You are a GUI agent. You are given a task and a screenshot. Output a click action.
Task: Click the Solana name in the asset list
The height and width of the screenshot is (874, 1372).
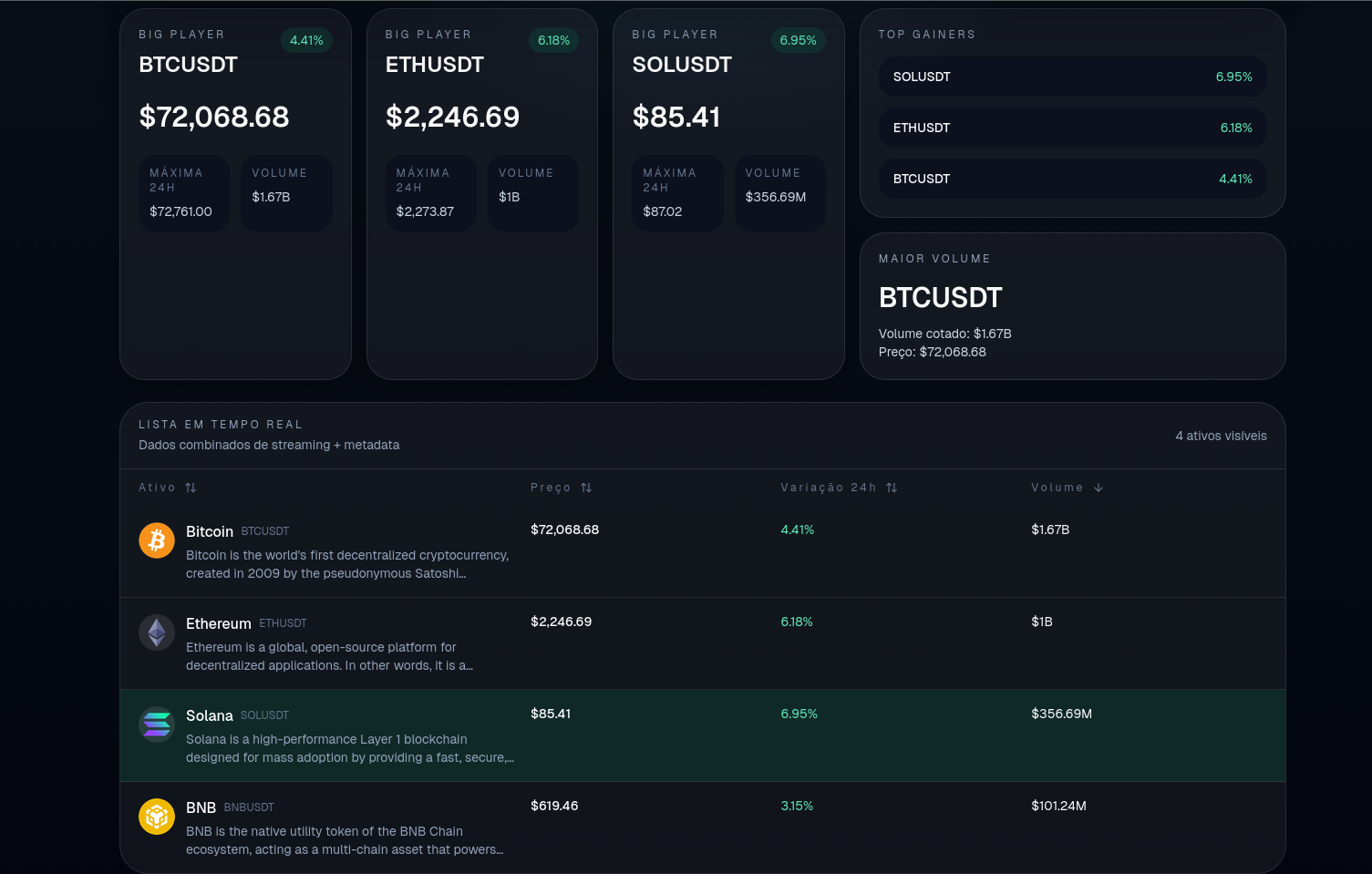(x=210, y=715)
